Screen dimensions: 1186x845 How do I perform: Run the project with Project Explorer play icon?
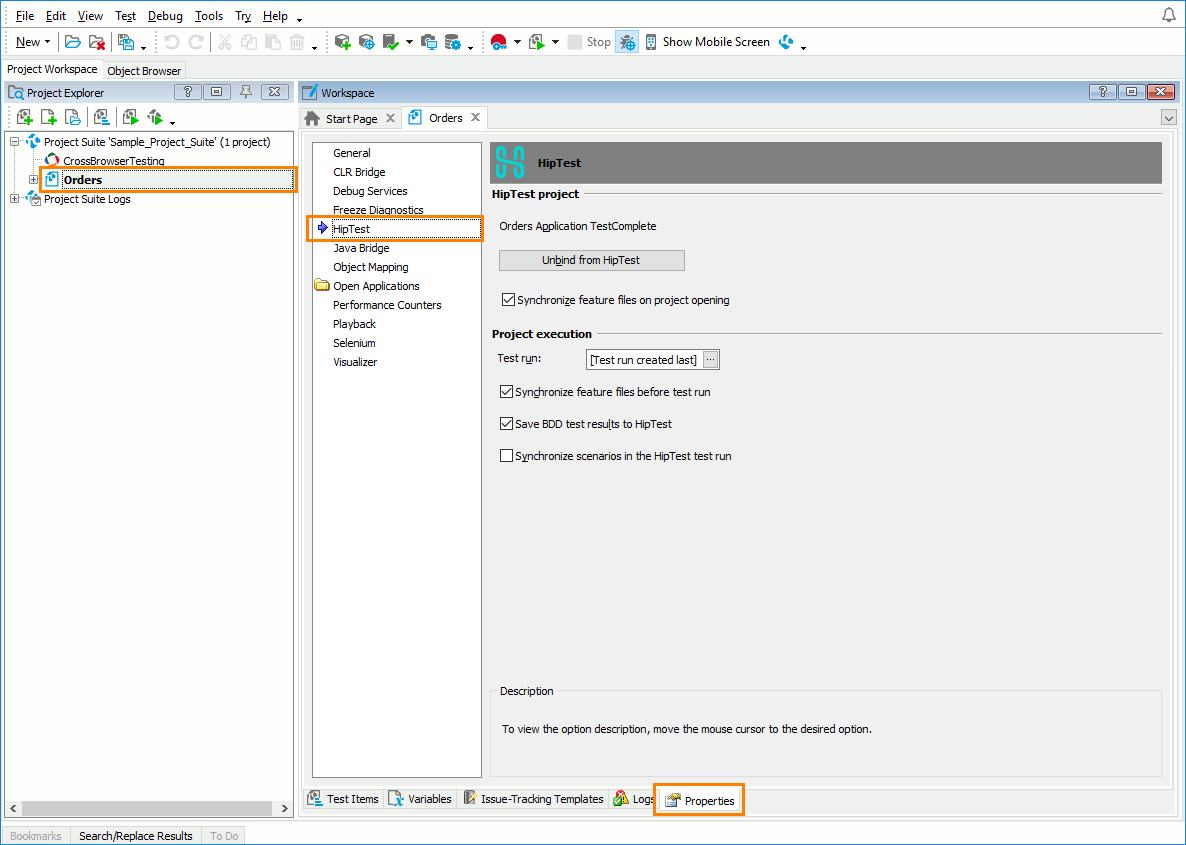pyautogui.click(x=131, y=117)
